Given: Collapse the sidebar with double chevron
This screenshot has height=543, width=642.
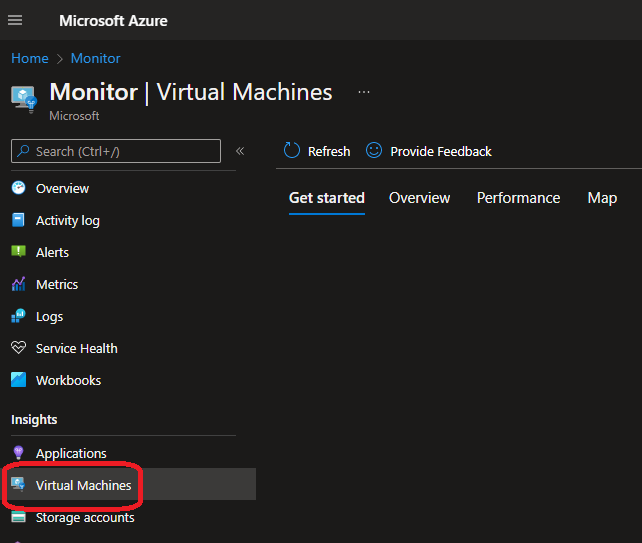Looking at the screenshot, I should click(x=240, y=151).
